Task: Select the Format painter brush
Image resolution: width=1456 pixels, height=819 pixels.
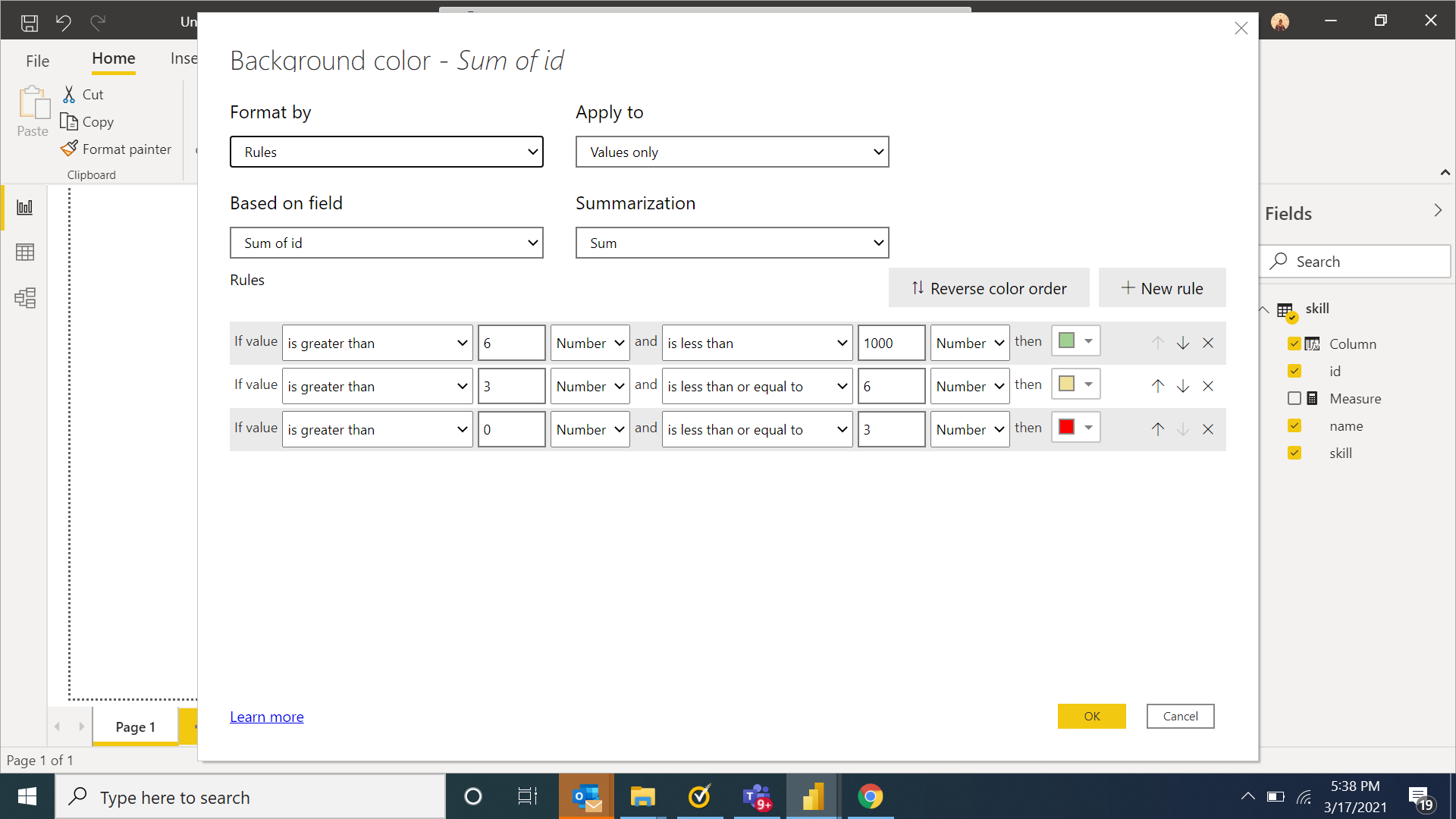Action: [69, 149]
